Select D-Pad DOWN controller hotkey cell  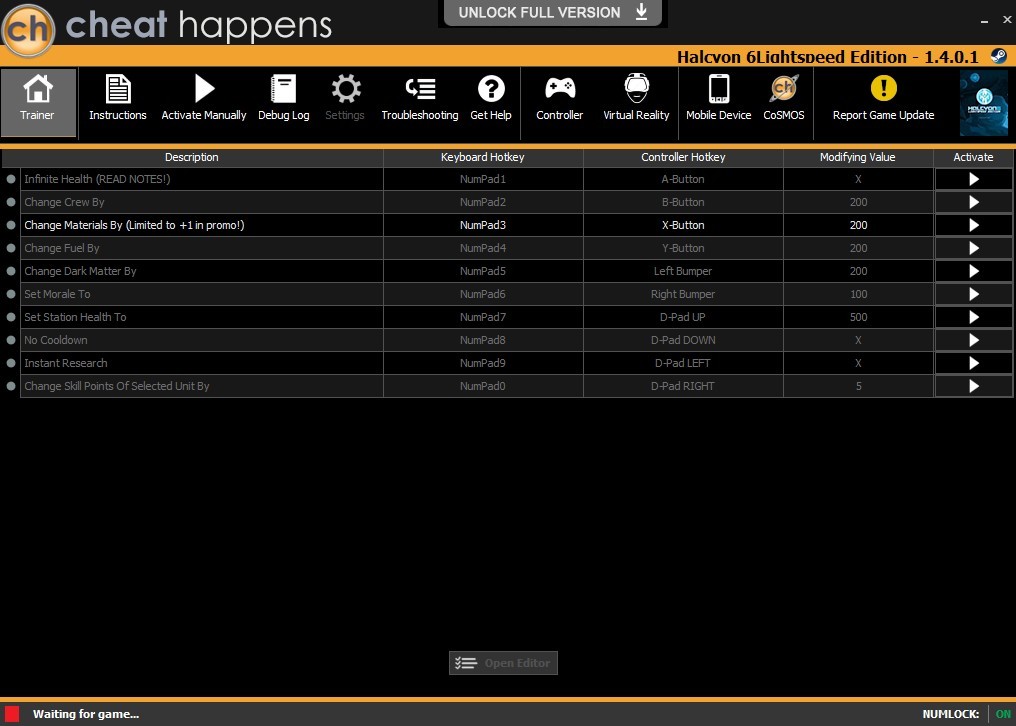(x=683, y=340)
